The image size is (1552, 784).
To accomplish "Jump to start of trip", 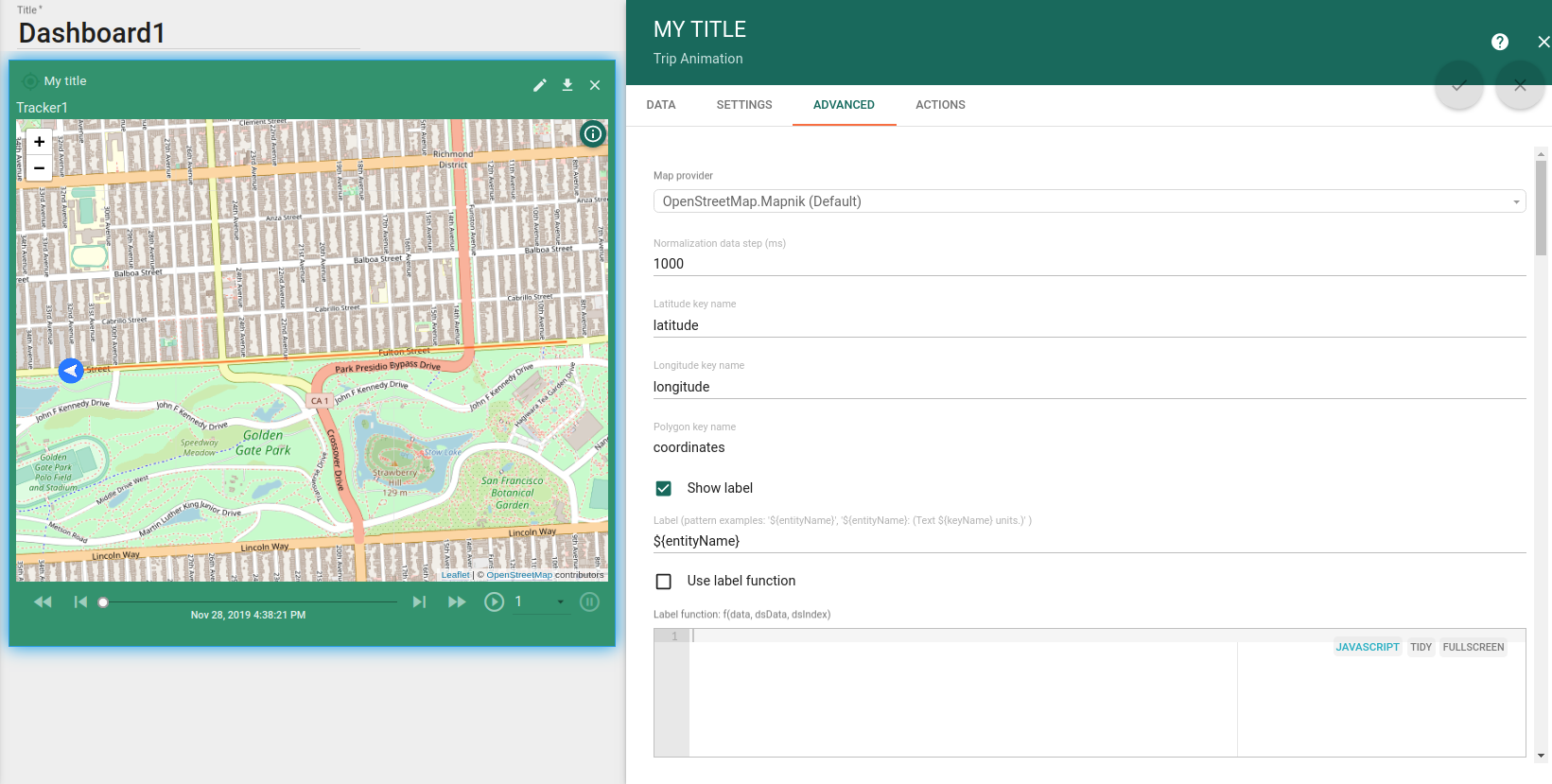I will click(80, 601).
